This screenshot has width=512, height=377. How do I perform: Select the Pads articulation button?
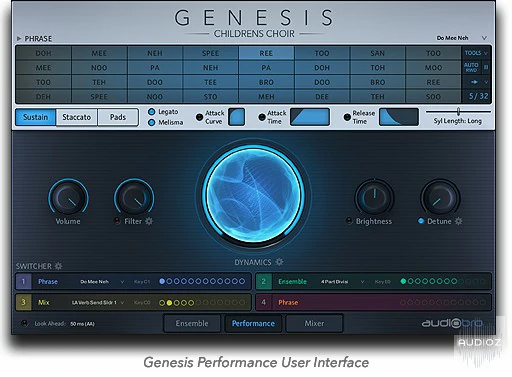pyautogui.click(x=118, y=117)
